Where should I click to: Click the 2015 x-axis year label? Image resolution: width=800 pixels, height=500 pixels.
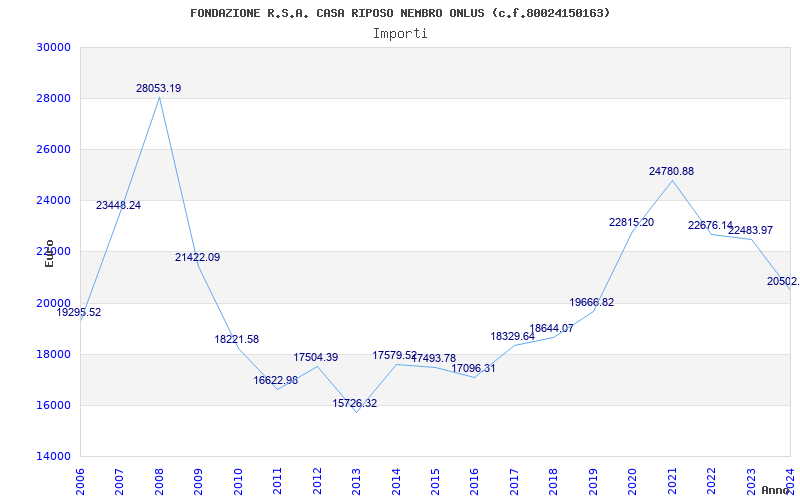point(435,481)
